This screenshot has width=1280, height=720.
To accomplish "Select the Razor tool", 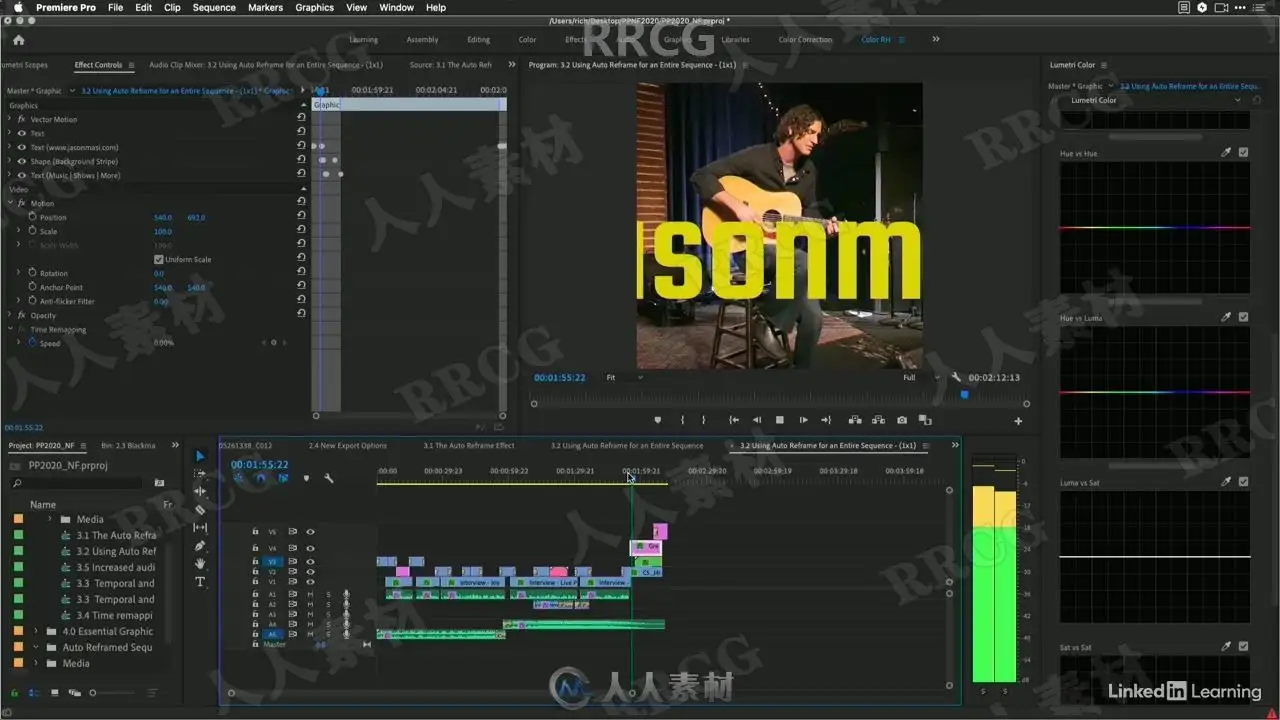I will (200, 509).
